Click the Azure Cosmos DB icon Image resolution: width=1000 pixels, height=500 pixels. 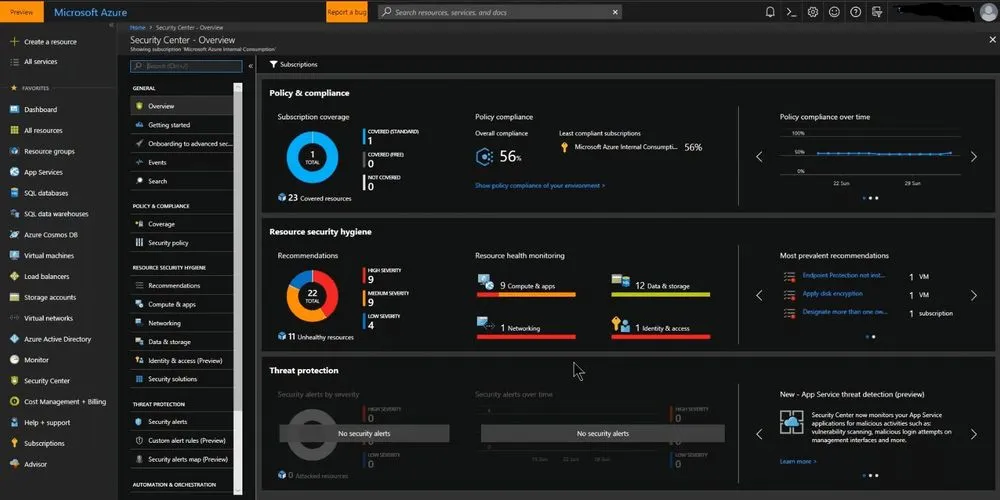[x=14, y=235]
